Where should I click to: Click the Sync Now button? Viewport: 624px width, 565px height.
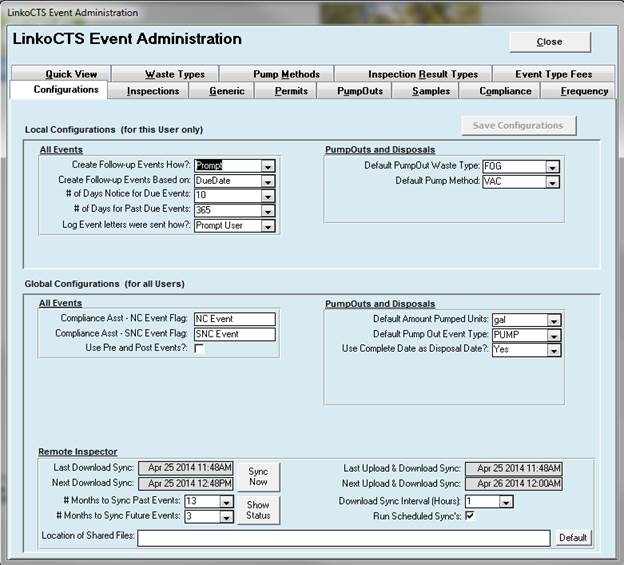point(258,475)
